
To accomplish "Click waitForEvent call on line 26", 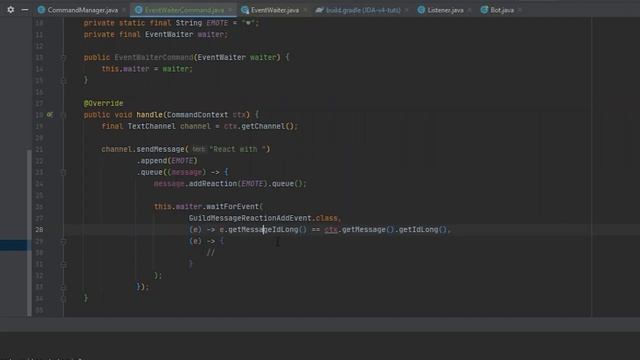I will coord(232,207).
